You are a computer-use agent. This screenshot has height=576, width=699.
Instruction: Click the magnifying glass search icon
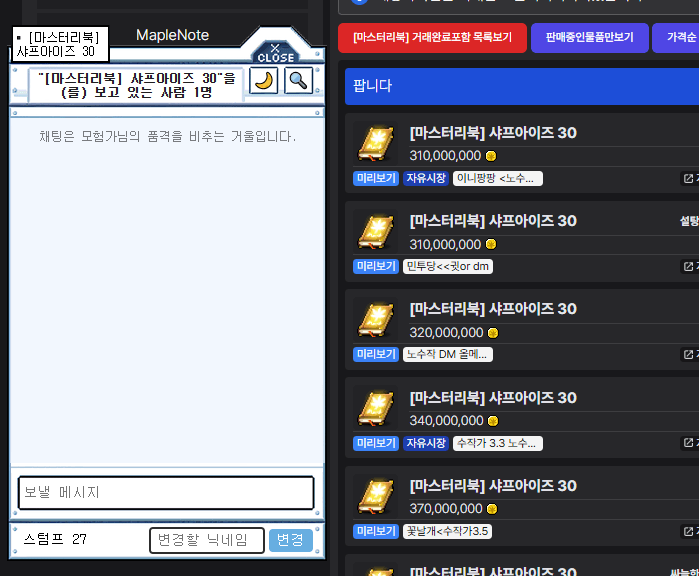[x=298, y=81]
